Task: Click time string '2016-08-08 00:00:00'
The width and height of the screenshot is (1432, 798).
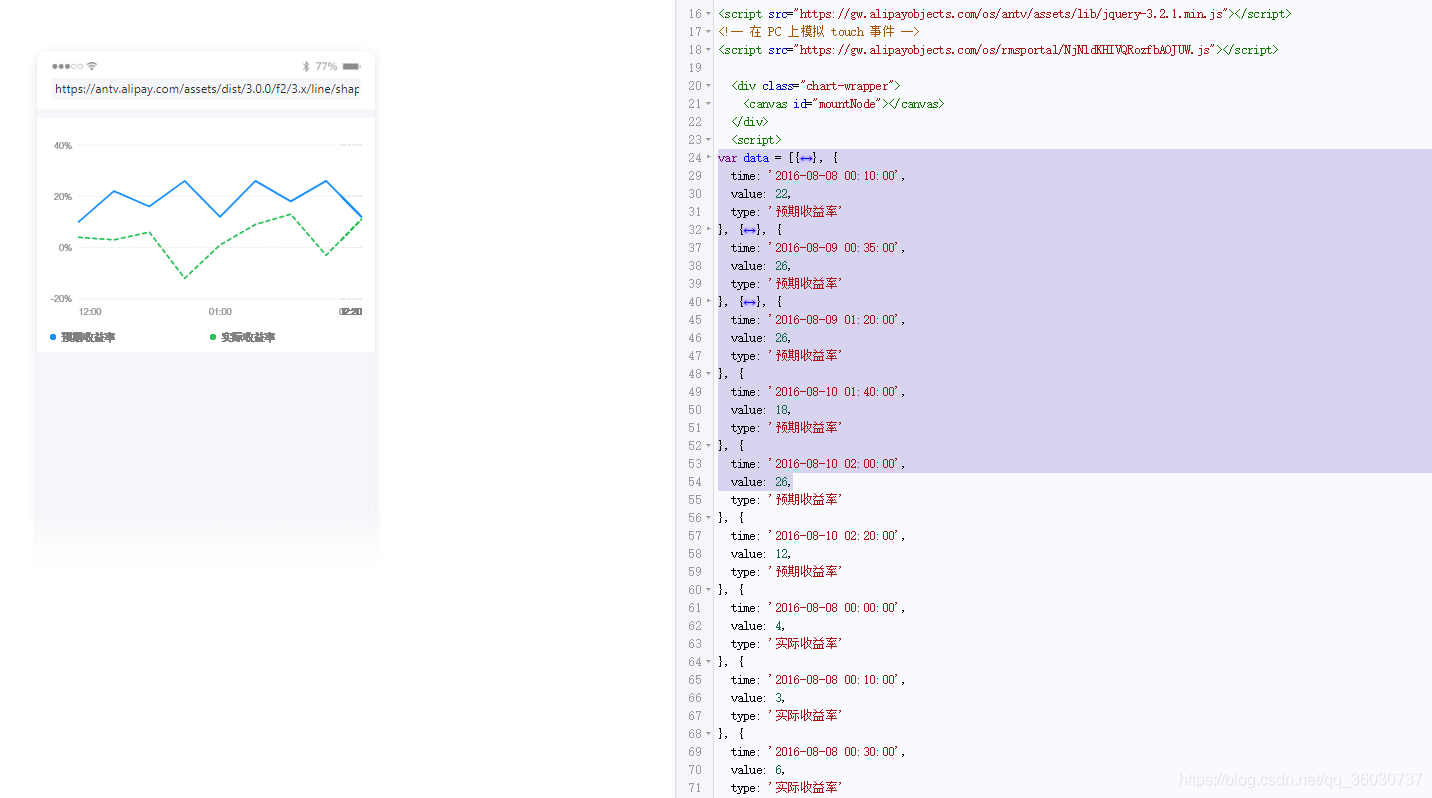Action: 836,608
